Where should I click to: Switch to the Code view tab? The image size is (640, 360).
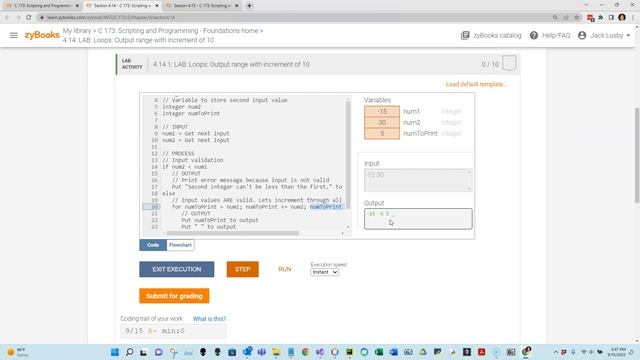153,245
